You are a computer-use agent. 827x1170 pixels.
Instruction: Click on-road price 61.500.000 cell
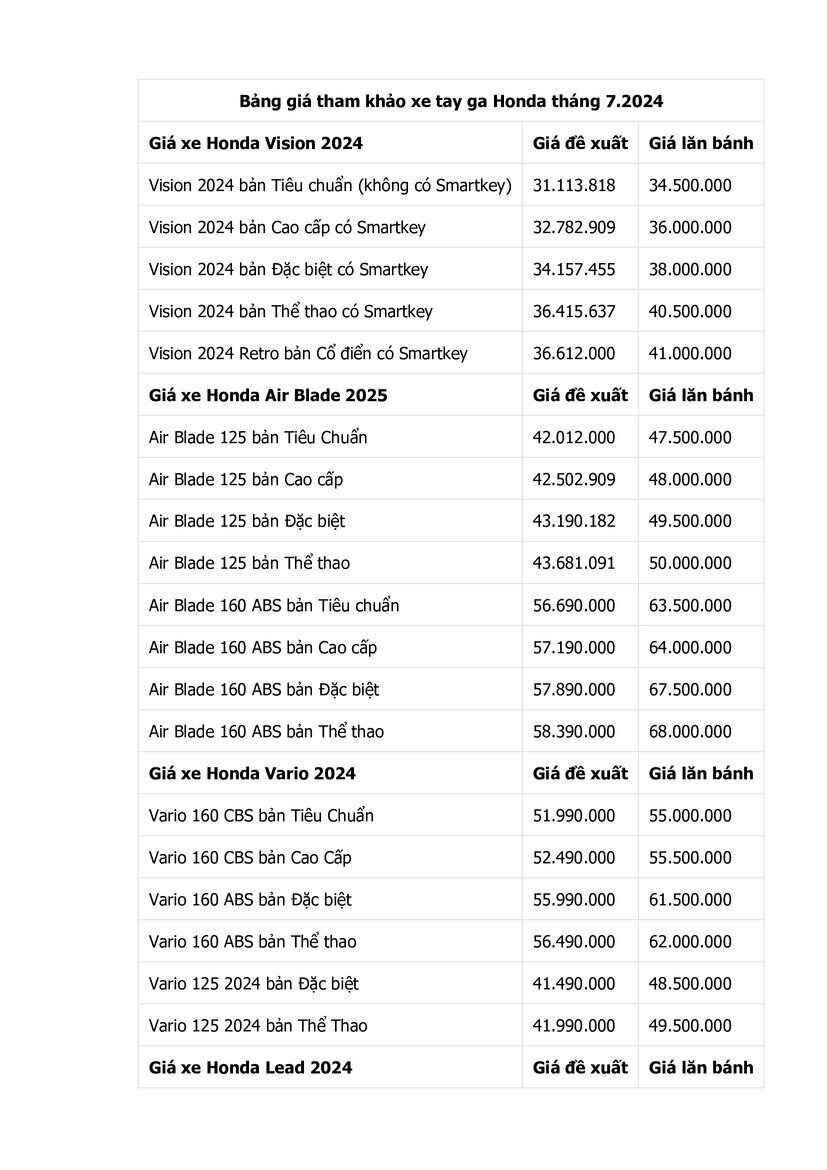(690, 900)
